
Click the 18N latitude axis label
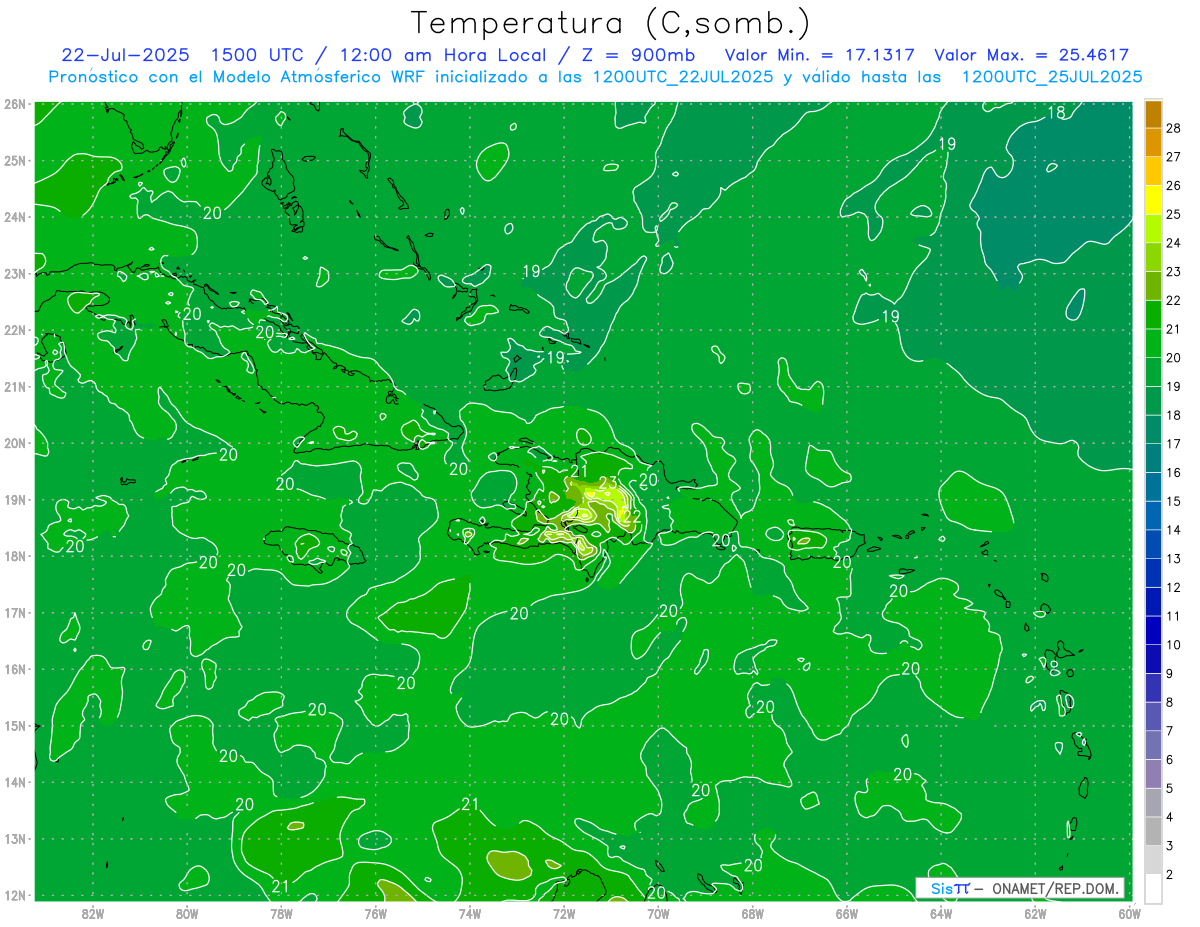(14, 556)
